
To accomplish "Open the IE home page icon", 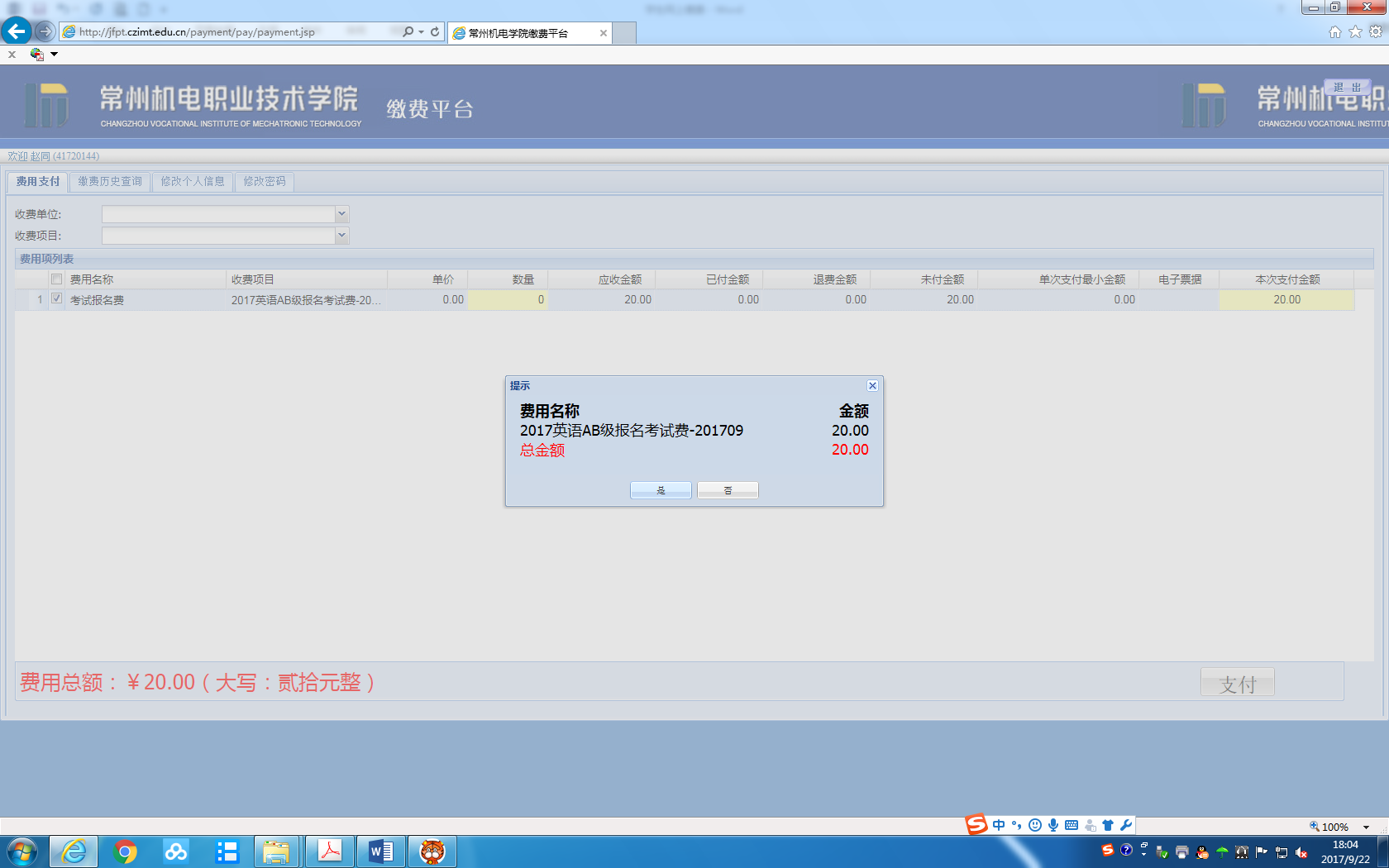I will [x=1334, y=32].
